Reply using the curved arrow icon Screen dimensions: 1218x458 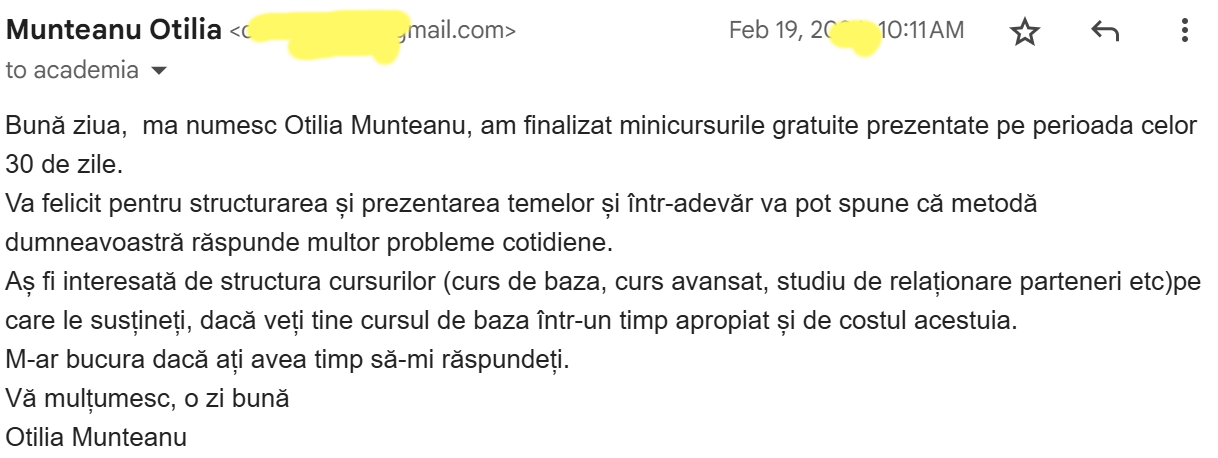pyautogui.click(x=1104, y=32)
